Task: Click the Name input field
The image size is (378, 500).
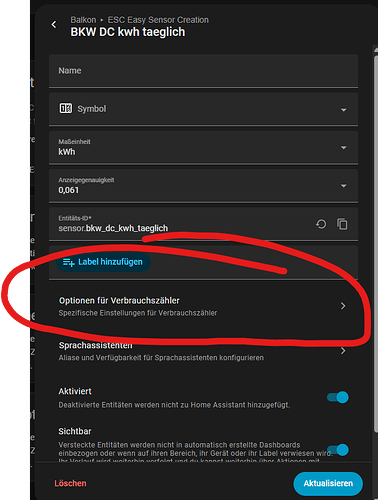Action: [x=203, y=71]
